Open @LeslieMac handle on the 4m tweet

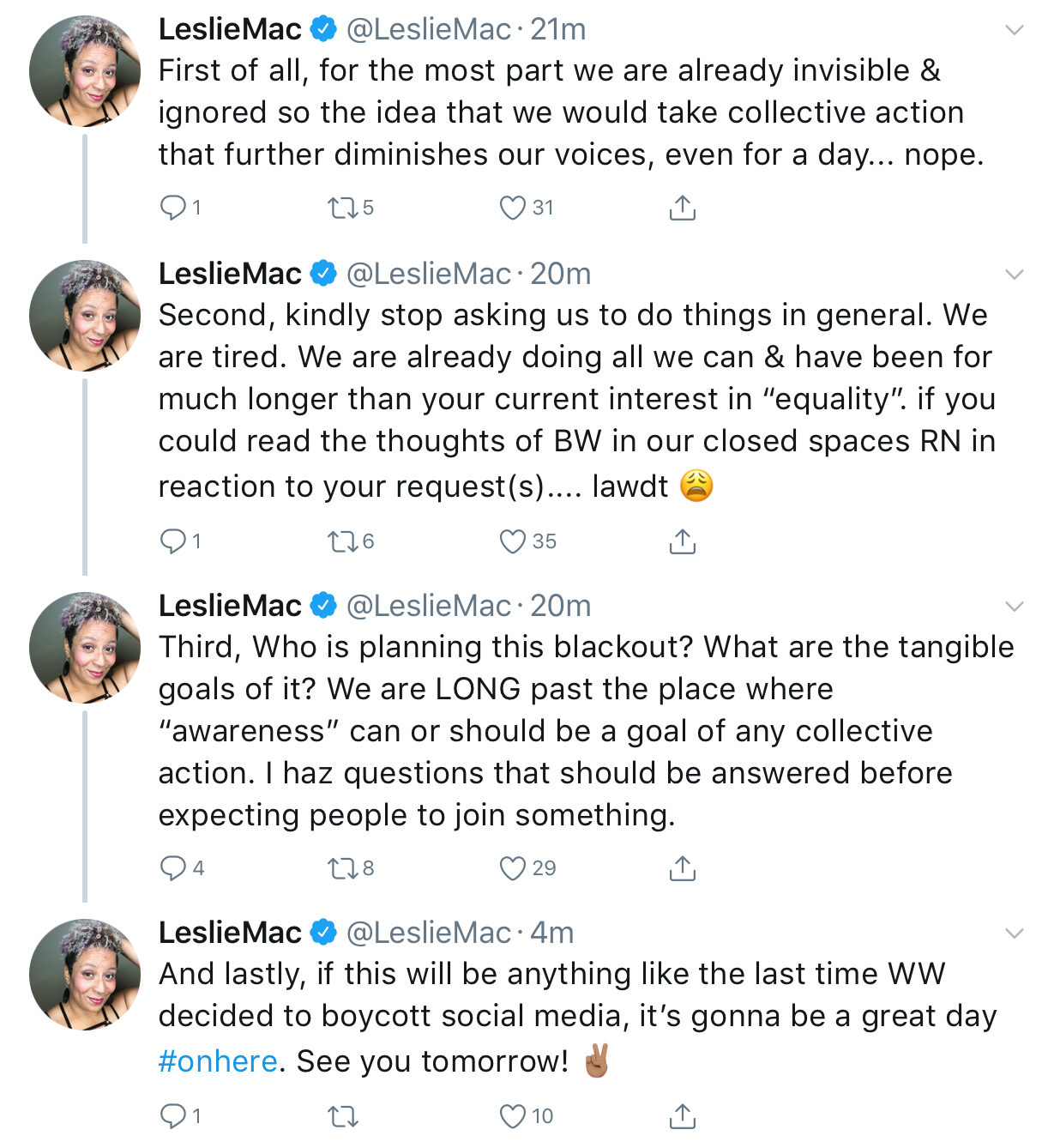point(429,933)
